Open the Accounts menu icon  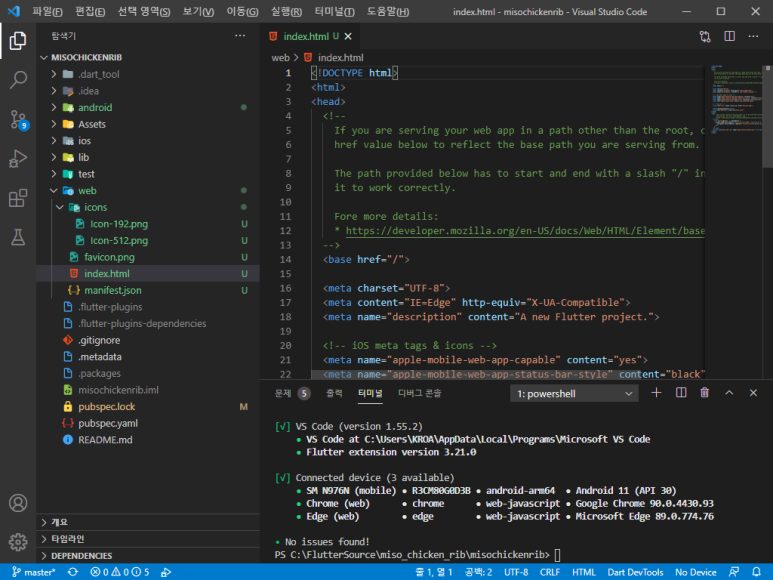(x=18, y=503)
